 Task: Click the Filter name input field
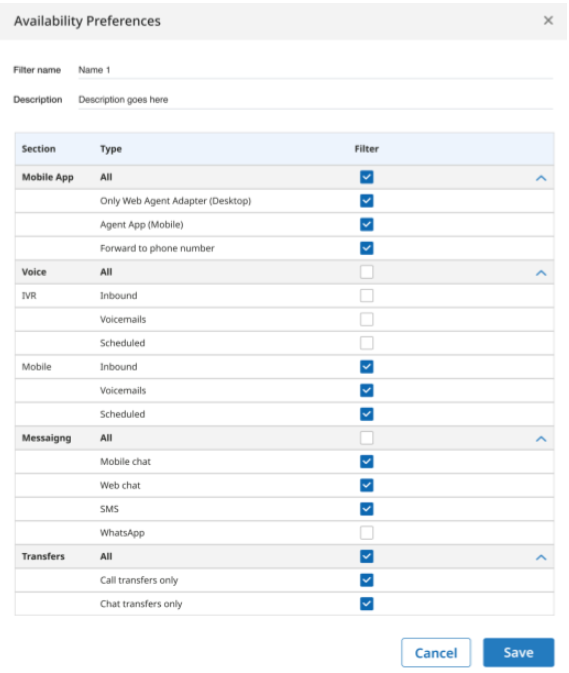pyautogui.click(x=315, y=70)
